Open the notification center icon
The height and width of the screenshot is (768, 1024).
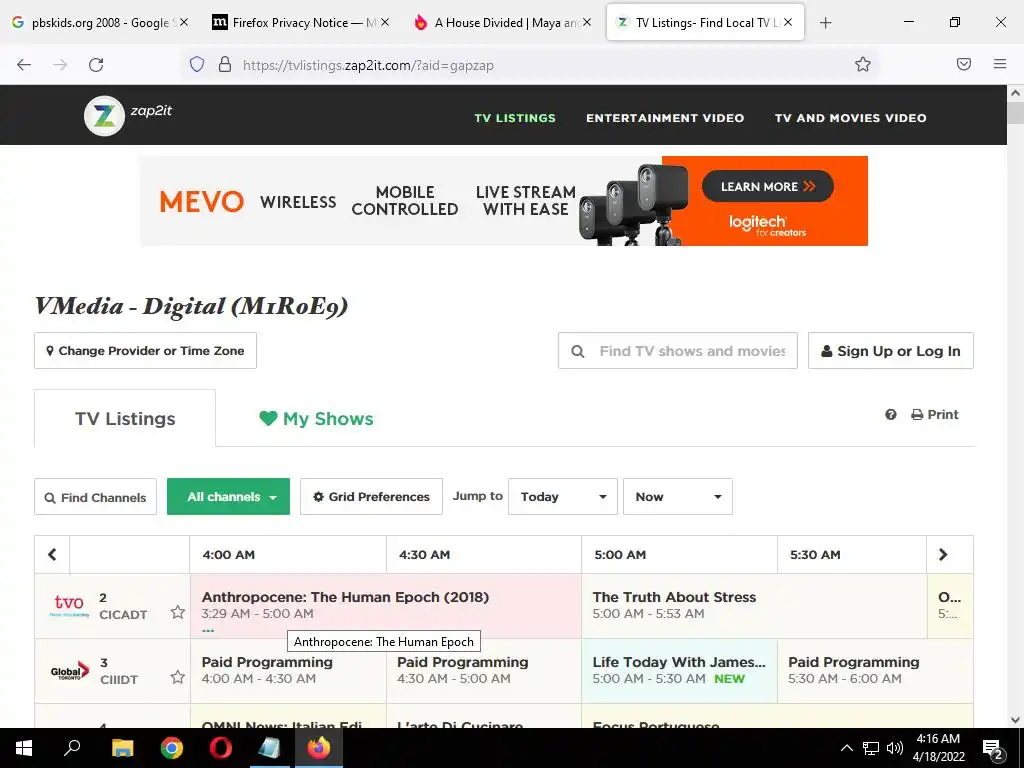pos(993,749)
